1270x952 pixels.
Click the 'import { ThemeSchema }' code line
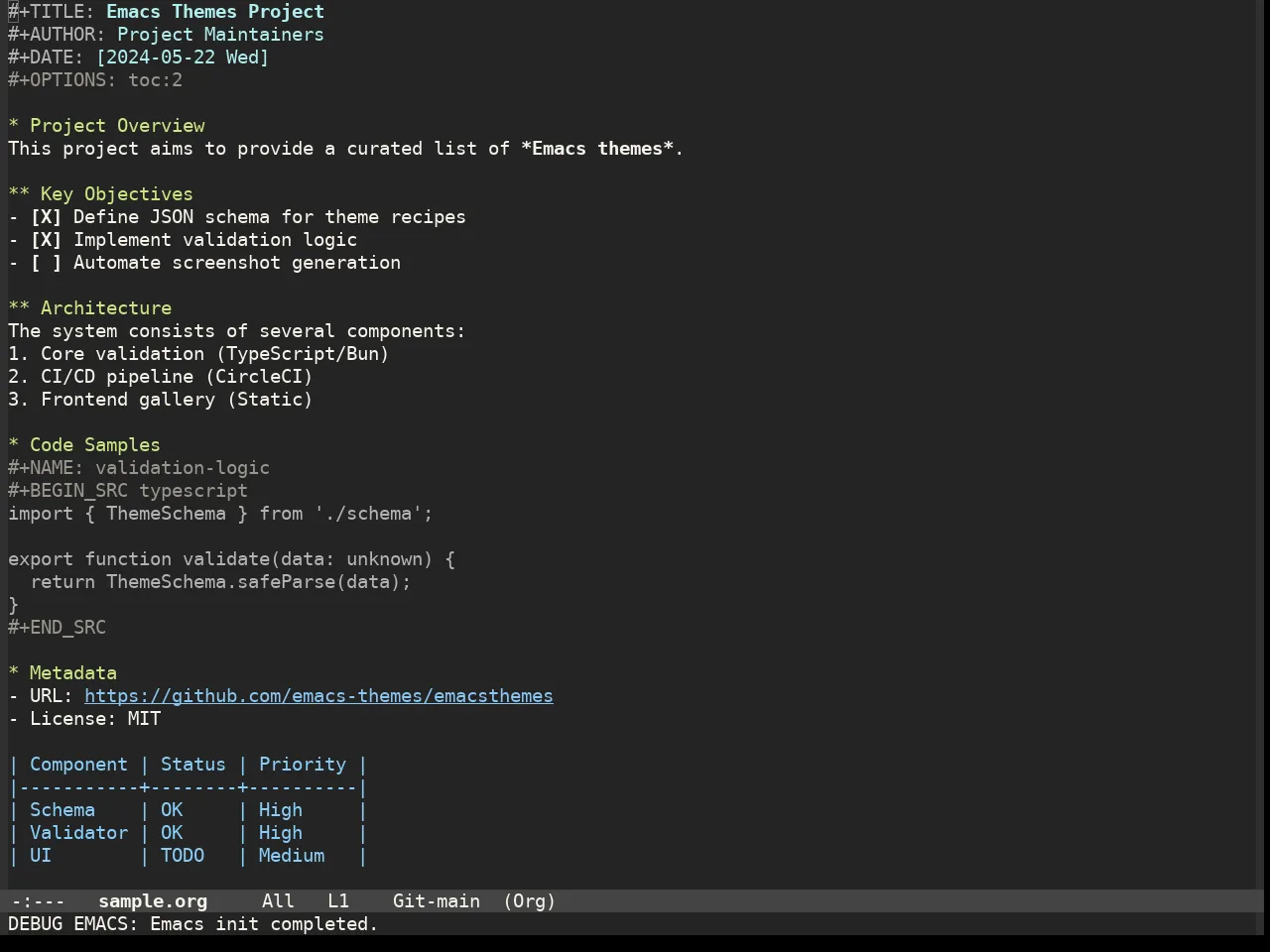[x=220, y=514]
